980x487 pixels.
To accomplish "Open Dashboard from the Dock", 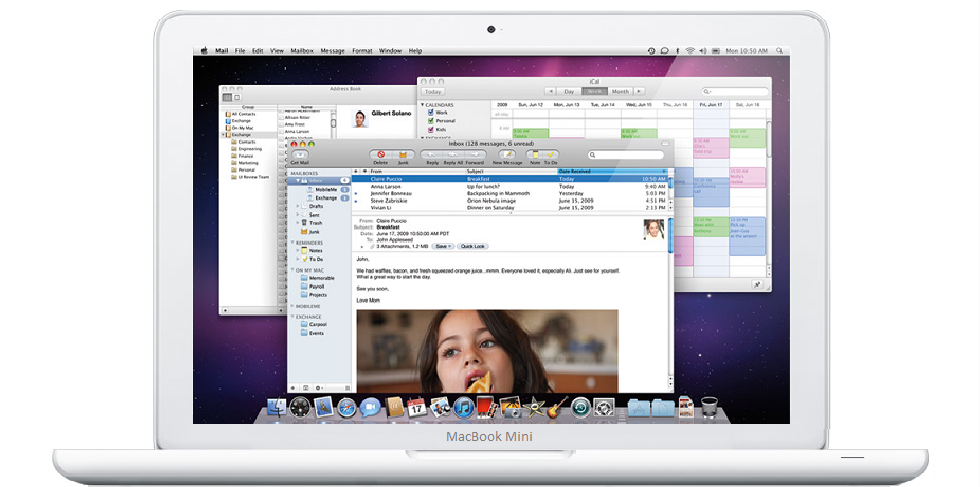I will [x=300, y=408].
